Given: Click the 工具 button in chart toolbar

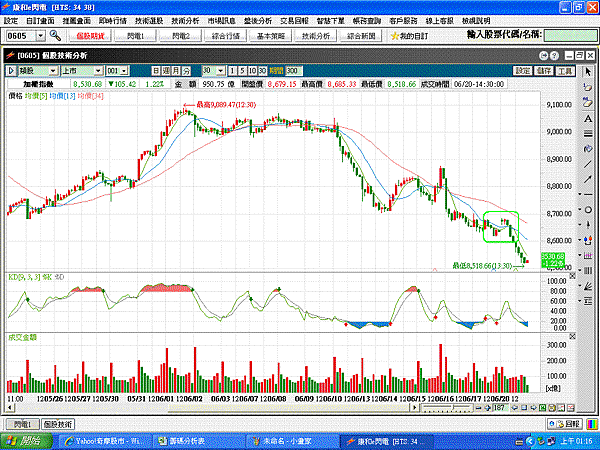Looking at the screenshot, I should pos(565,71).
